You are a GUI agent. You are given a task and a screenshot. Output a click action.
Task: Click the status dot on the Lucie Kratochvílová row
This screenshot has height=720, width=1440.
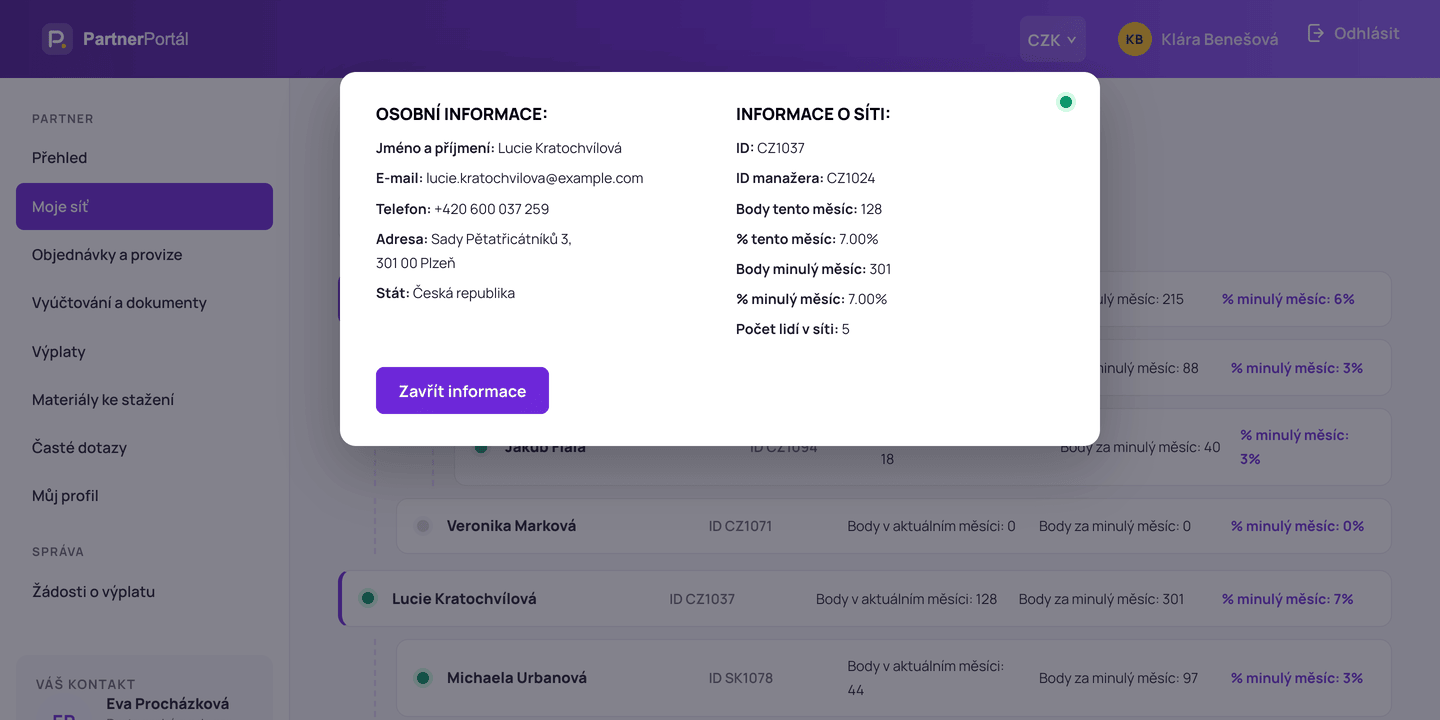click(x=368, y=599)
